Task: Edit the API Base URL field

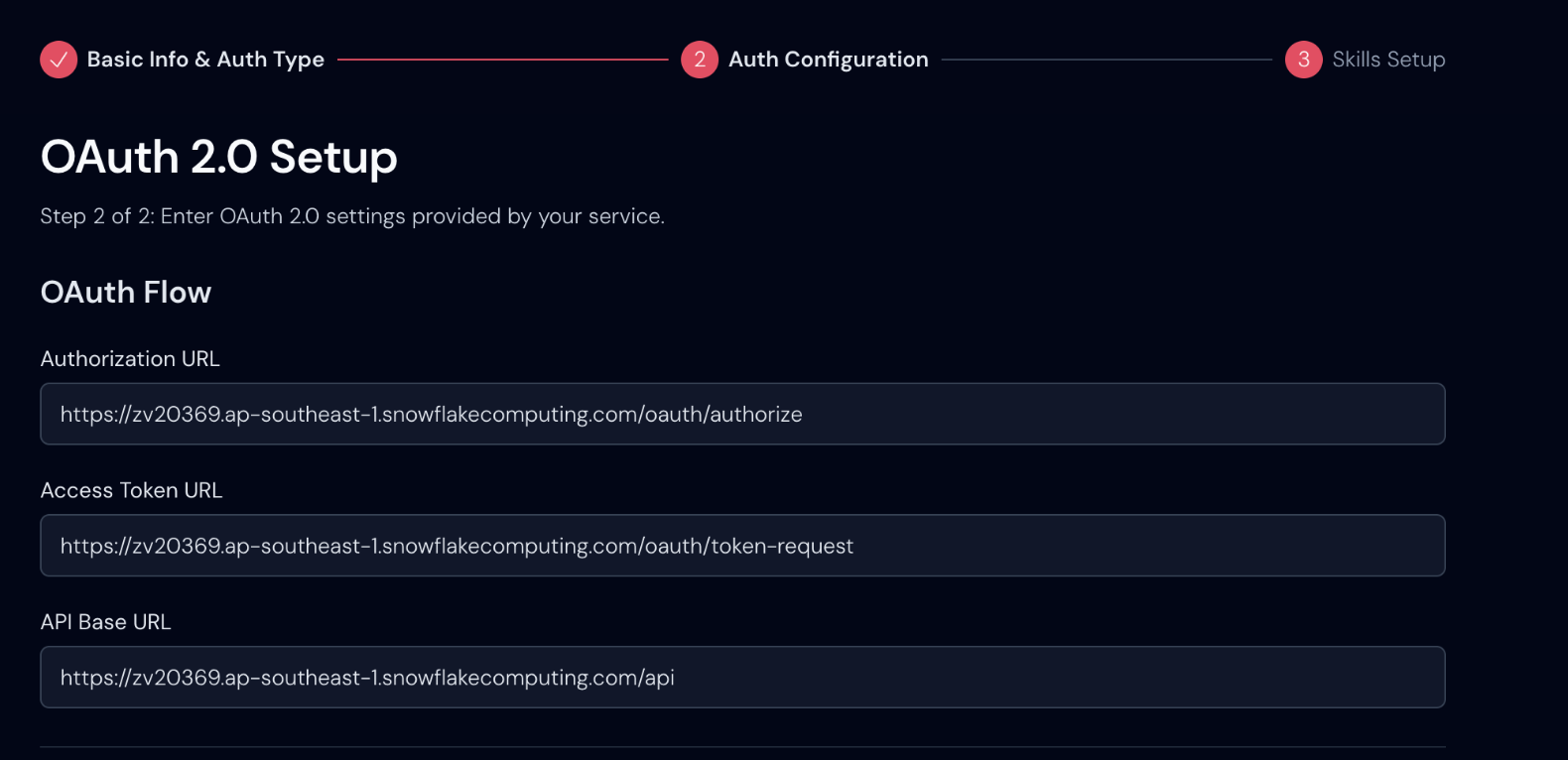Action: coord(992,678)
